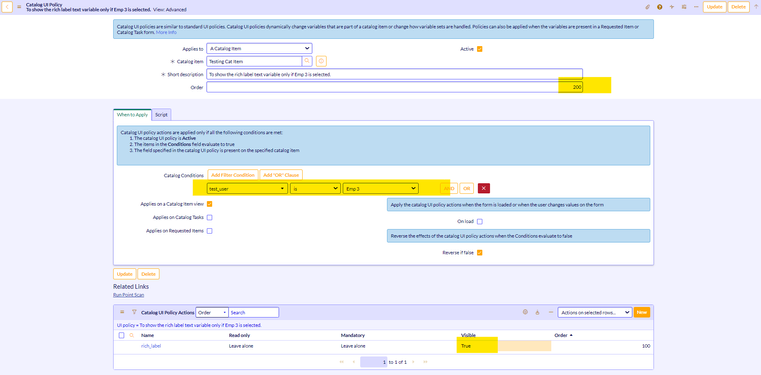
Task: Toggle Applies on a Catalog Item view
Action: tap(210, 204)
